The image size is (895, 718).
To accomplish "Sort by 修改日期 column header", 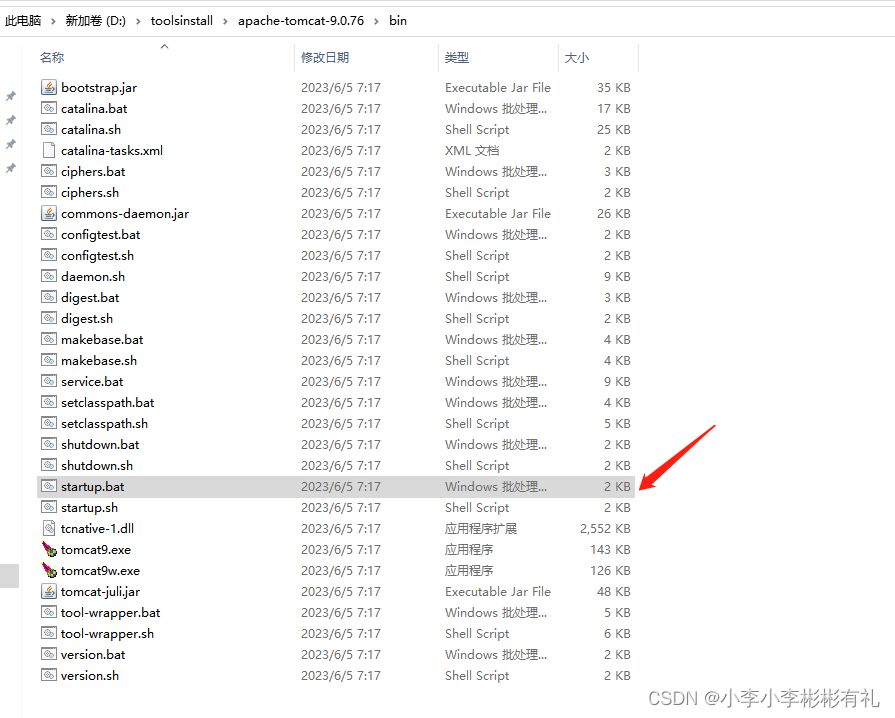I will click(325, 58).
